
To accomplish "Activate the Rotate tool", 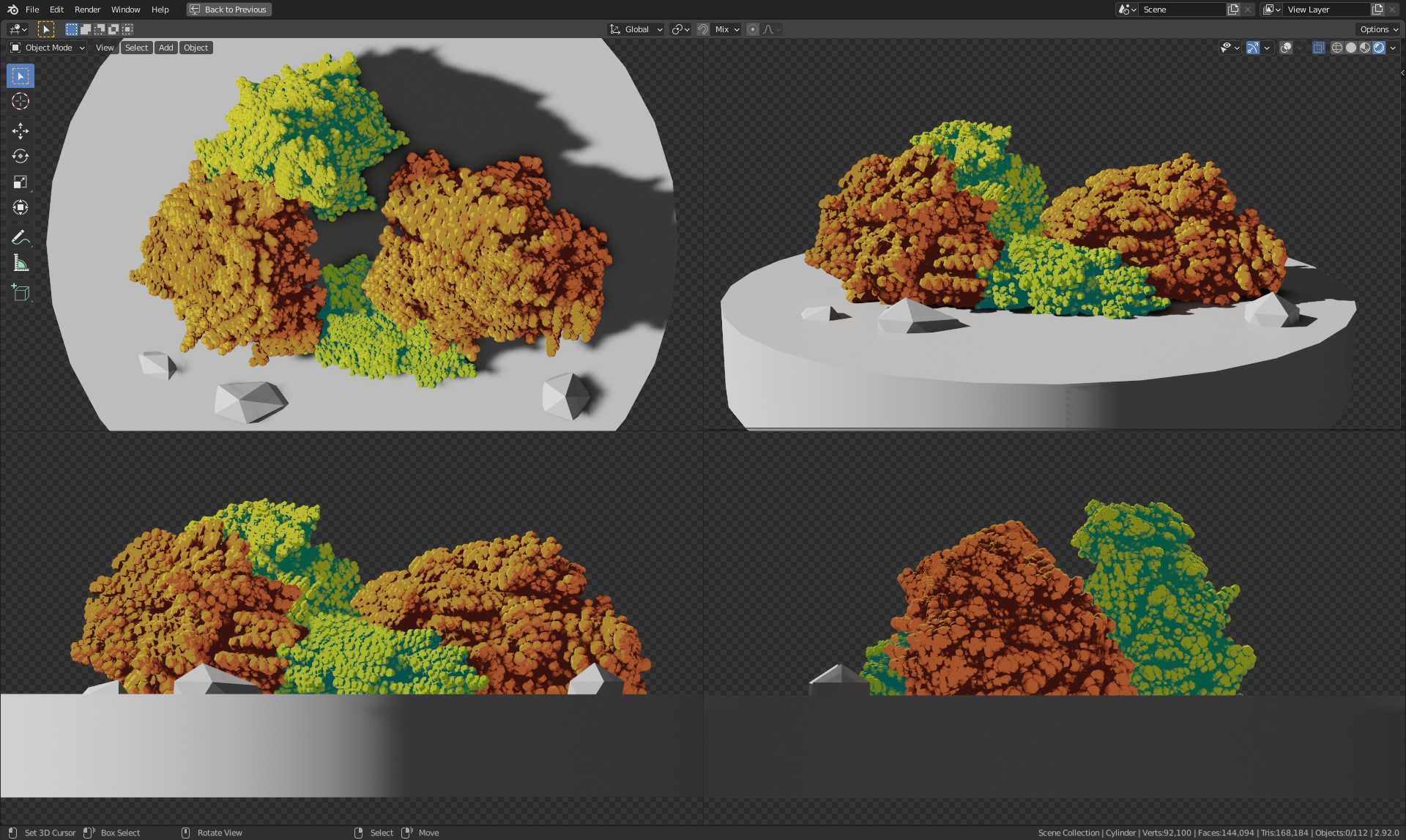I will point(21,156).
